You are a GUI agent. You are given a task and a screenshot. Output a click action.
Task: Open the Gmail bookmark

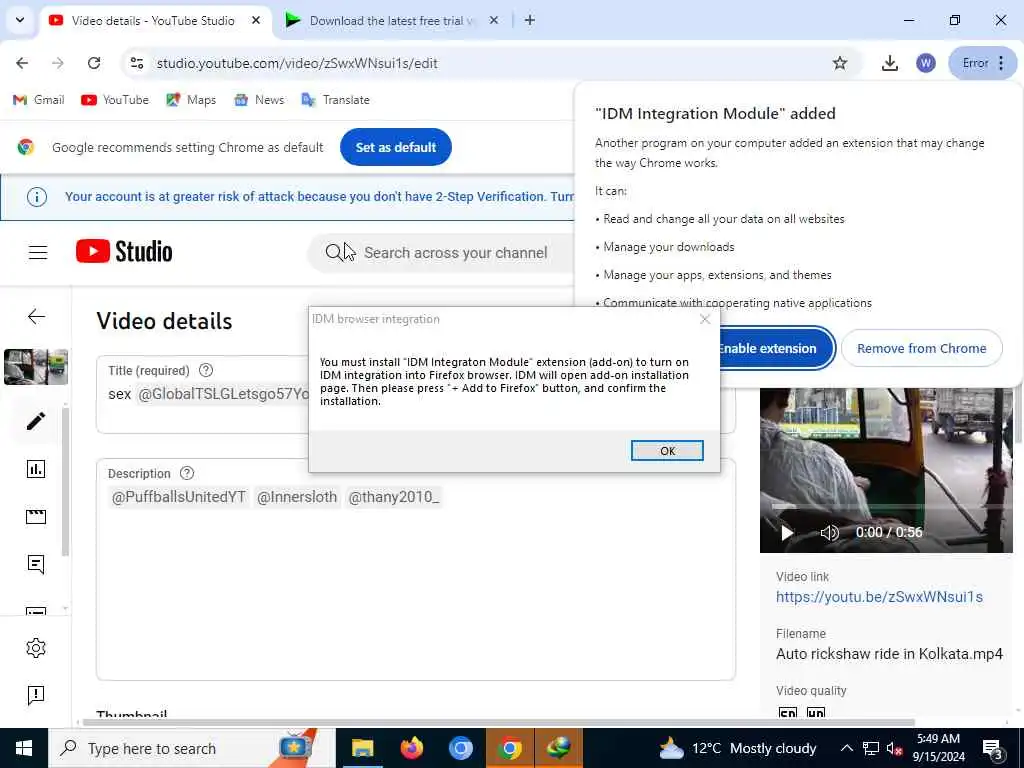[x=39, y=100]
